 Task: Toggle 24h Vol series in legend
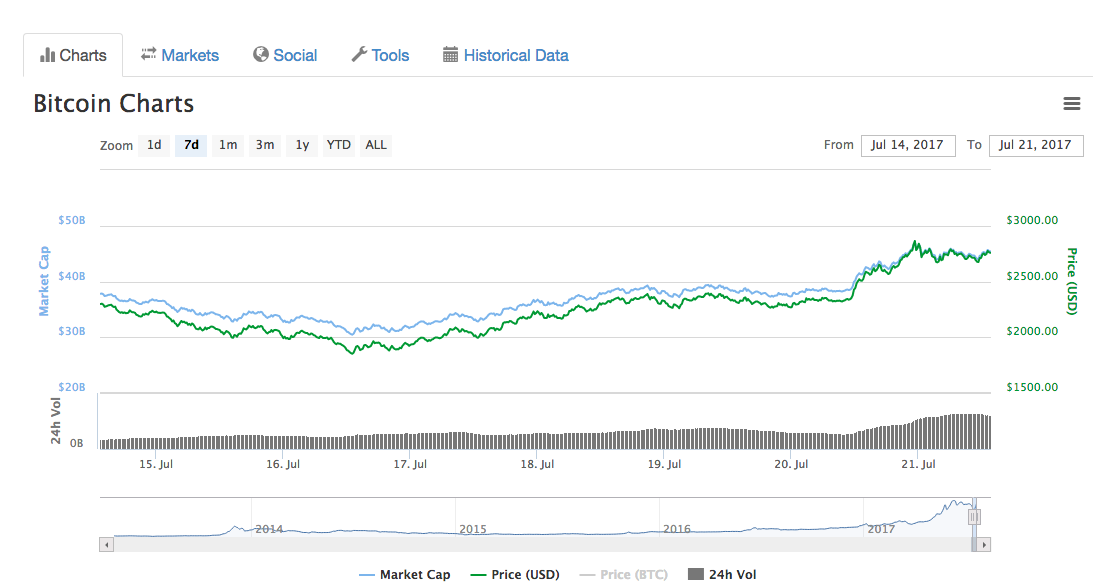(723, 574)
